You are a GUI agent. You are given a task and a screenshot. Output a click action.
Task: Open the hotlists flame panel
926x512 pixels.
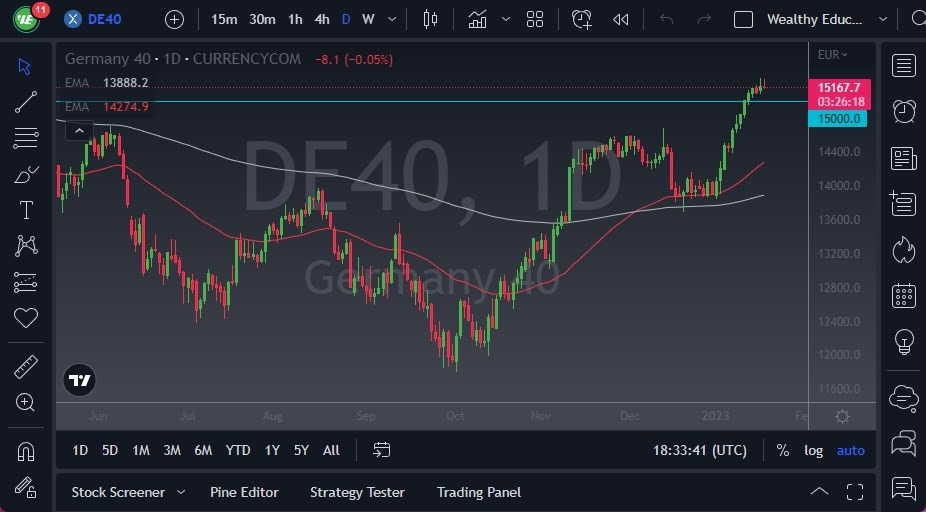click(x=904, y=250)
